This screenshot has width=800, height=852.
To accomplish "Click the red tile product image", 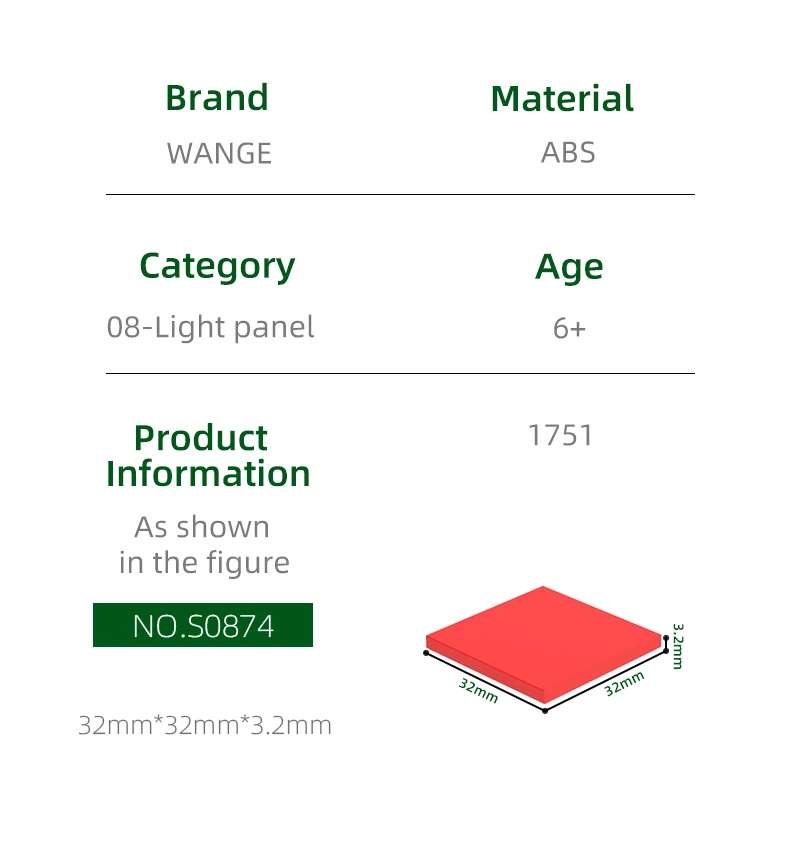I will (543, 644).
